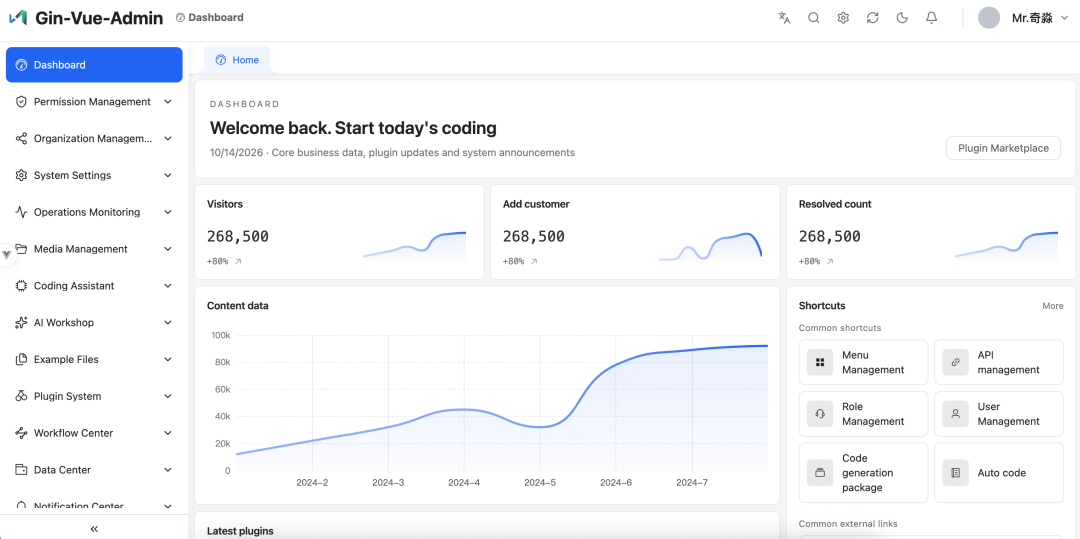
Task: Select Dashboard in the sidebar
Action: (94, 65)
